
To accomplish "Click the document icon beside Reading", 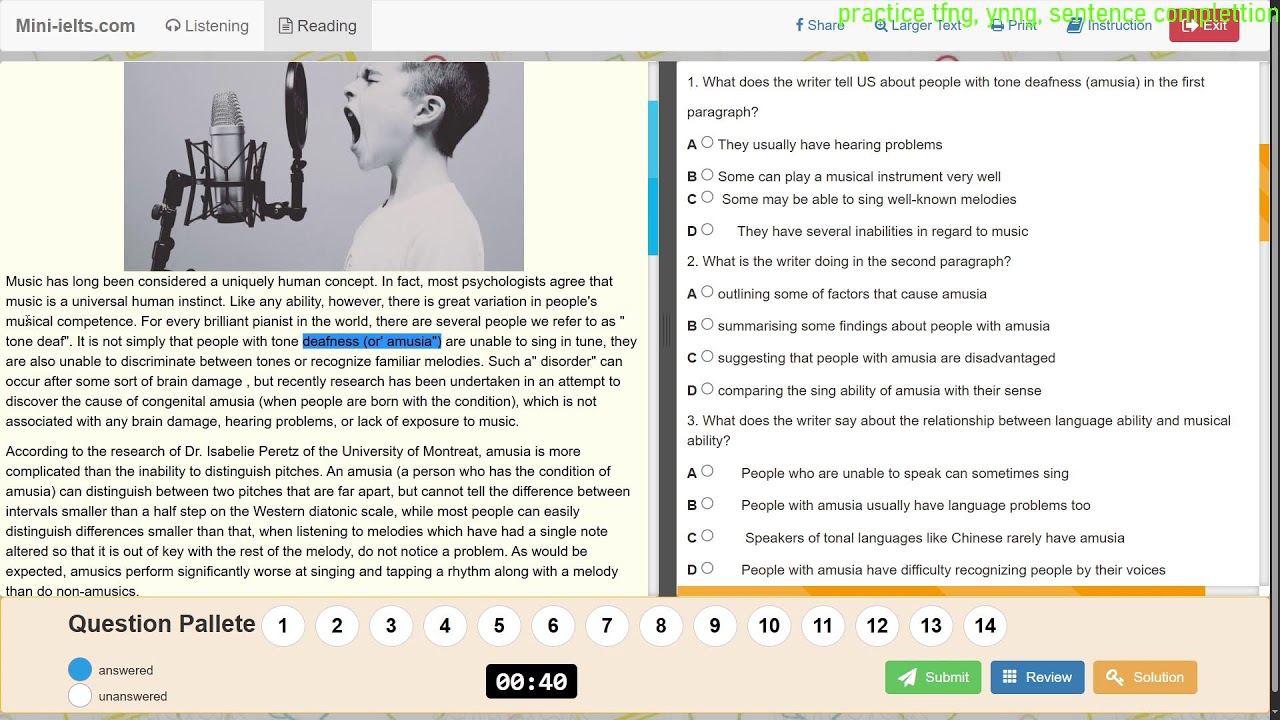I will click(286, 26).
